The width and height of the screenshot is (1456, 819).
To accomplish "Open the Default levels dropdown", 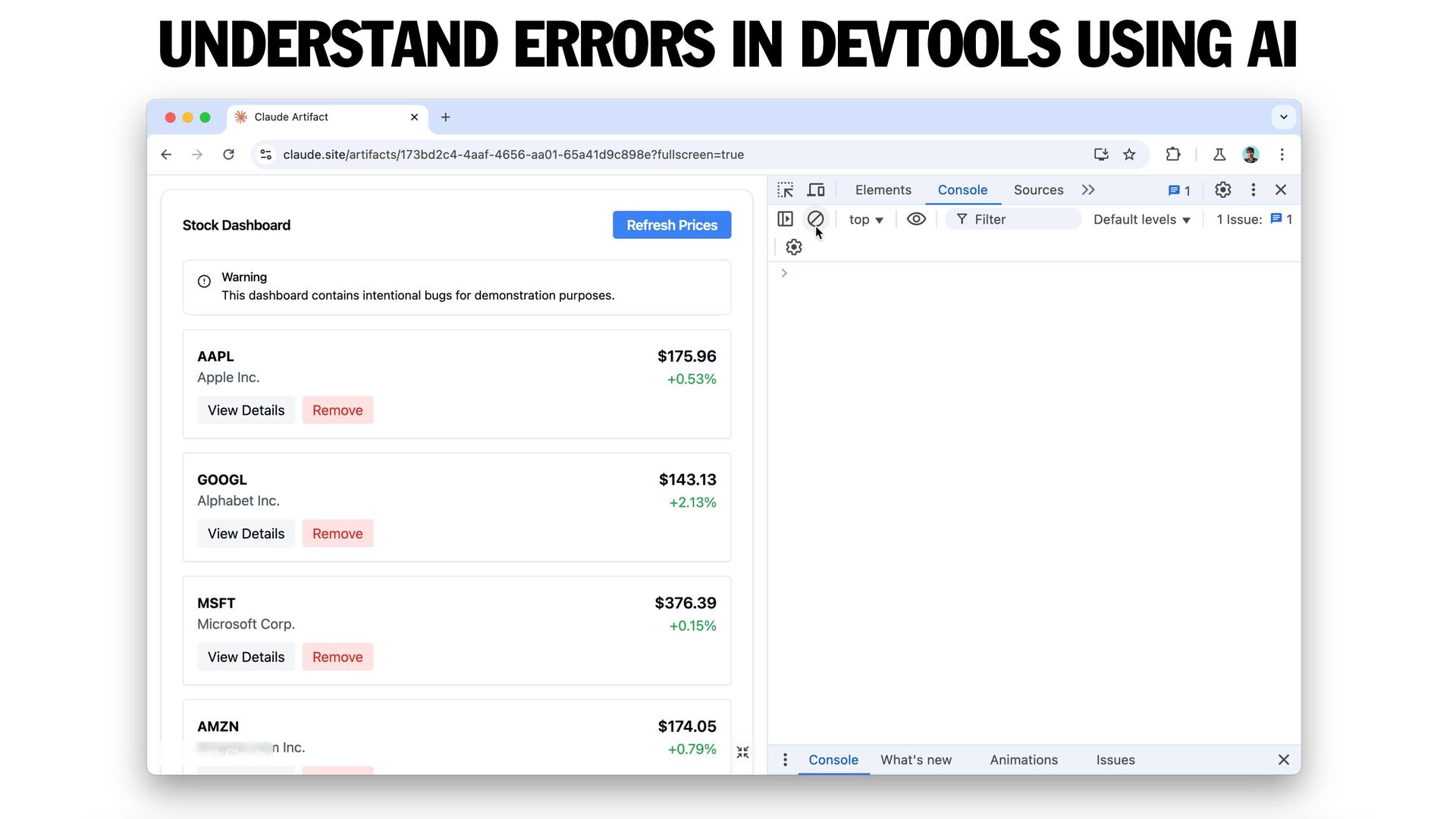I will (1141, 219).
